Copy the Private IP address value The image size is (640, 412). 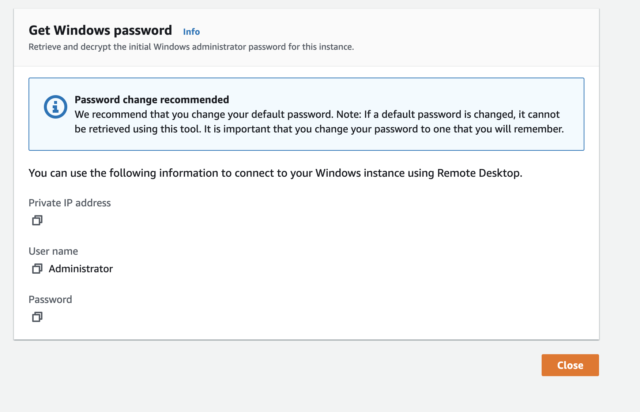coord(37,220)
